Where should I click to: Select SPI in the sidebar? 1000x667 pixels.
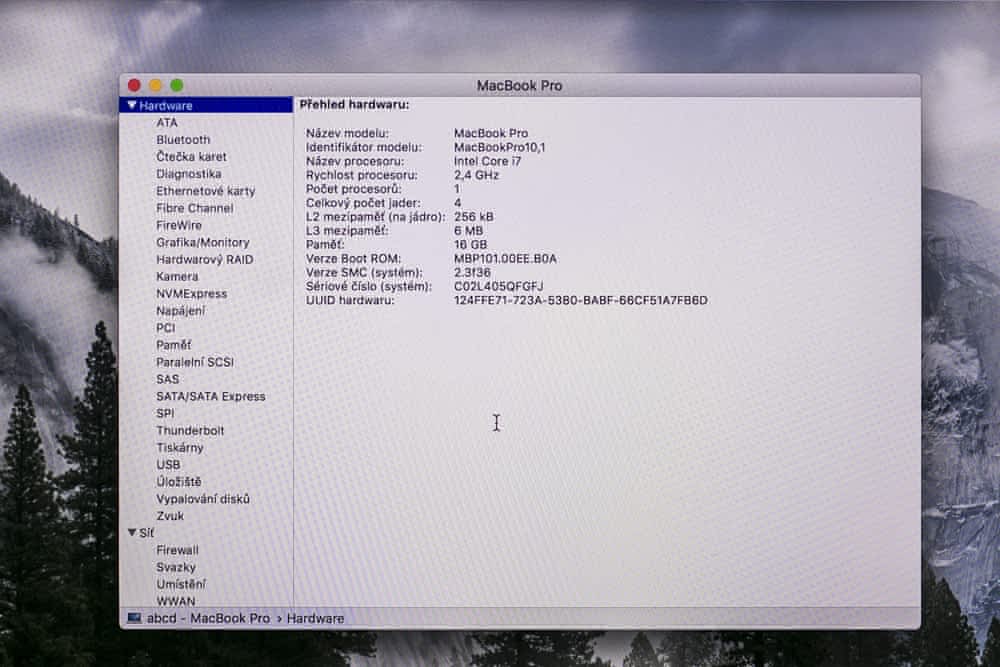click(x=165, y=414)
